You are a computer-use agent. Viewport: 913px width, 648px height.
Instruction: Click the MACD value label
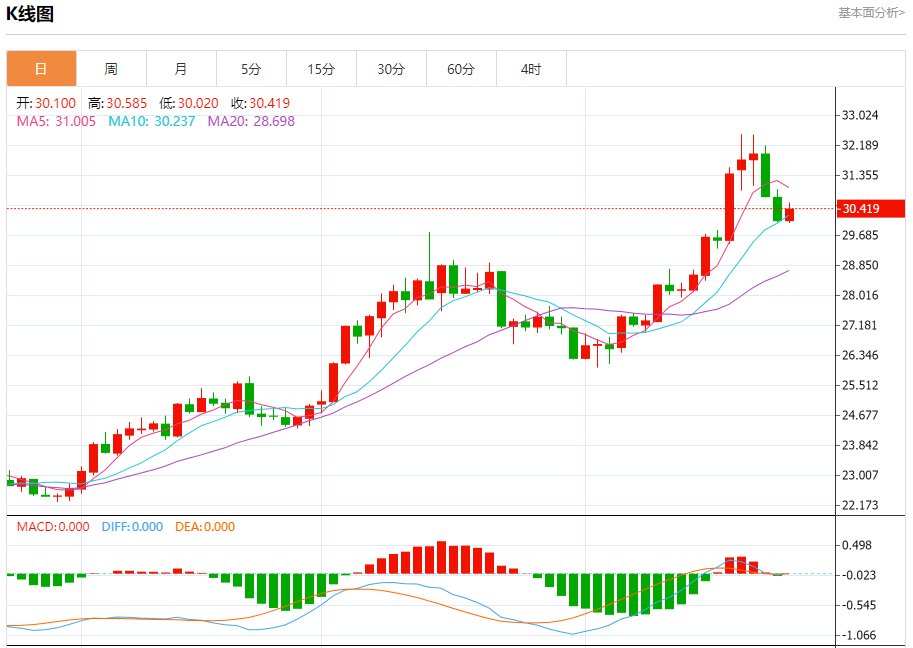[x=52, y=527]
